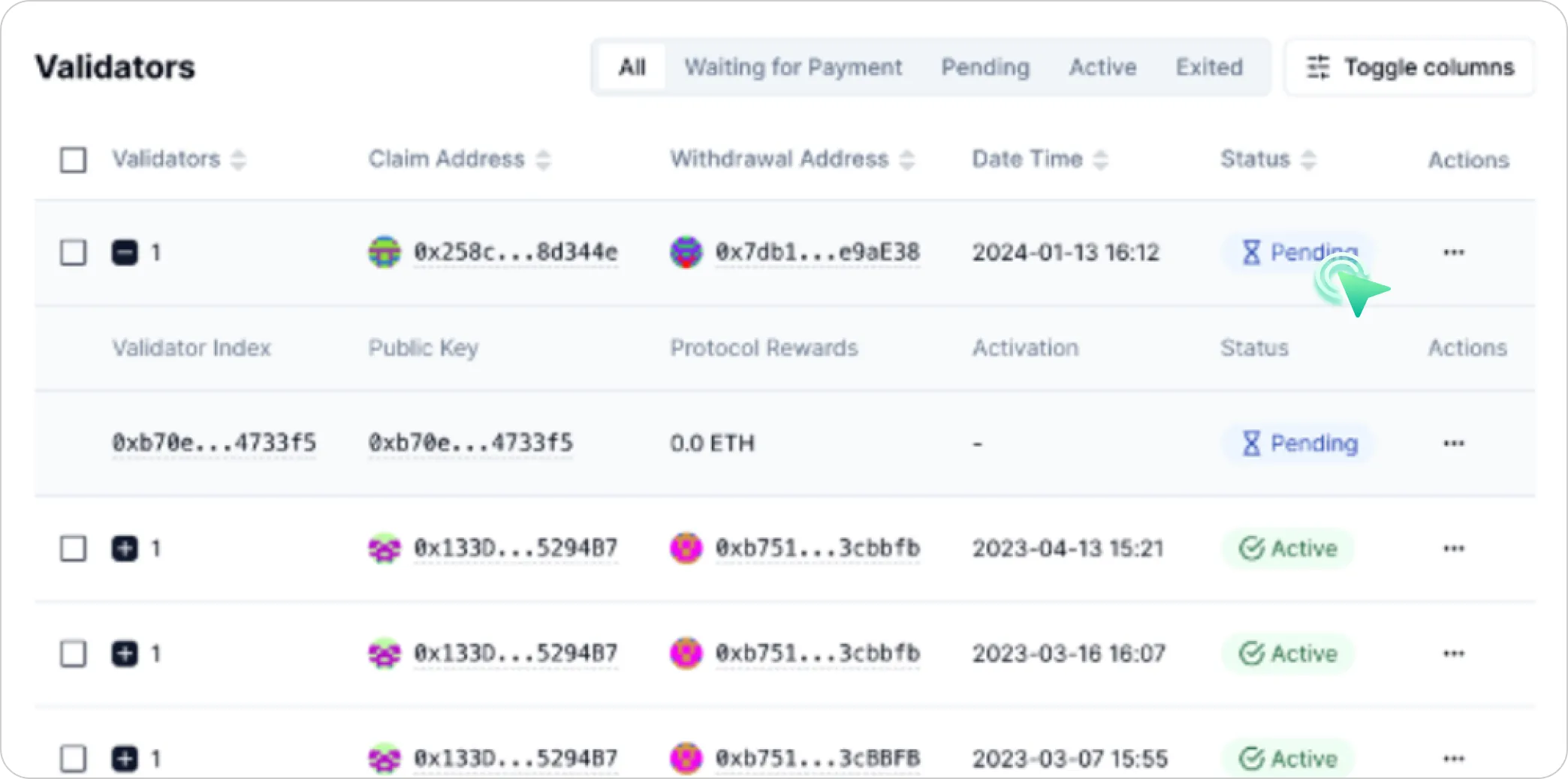The width and height of the screenshot is (1568, 779).
Task: Click the Status column sort arrows
Action: [x=1308, y=160]
